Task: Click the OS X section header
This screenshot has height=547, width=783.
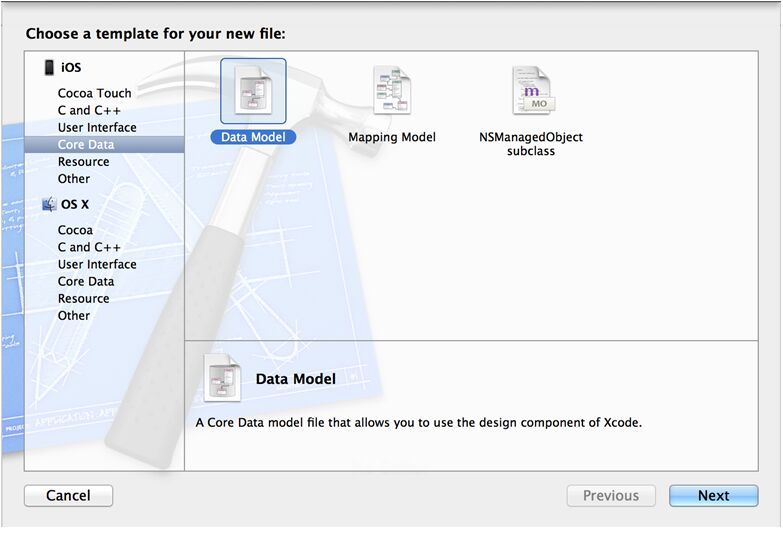Action: click(x=75, y=204)
